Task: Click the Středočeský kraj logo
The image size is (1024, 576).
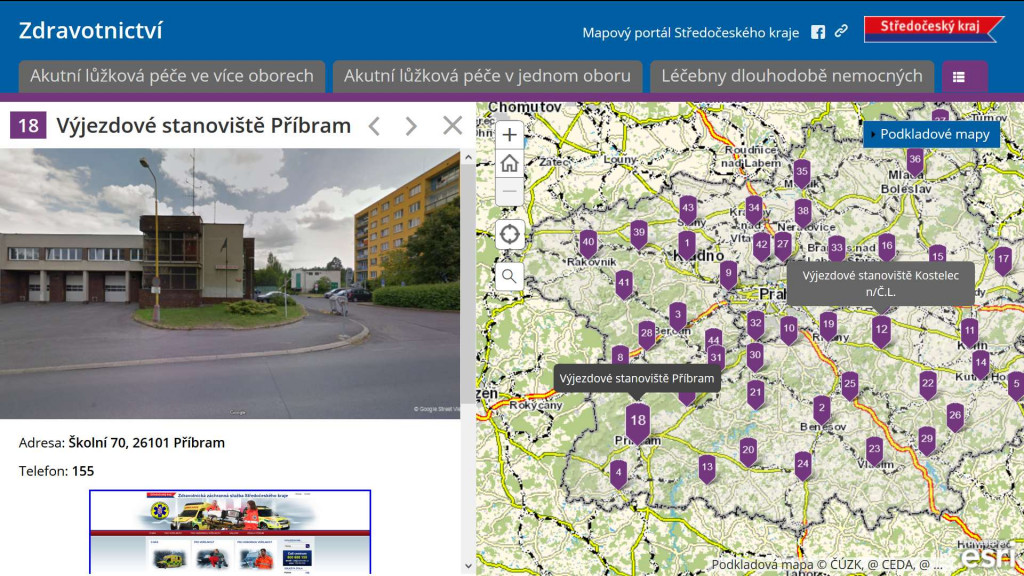Action: click(x=933, y=29)
